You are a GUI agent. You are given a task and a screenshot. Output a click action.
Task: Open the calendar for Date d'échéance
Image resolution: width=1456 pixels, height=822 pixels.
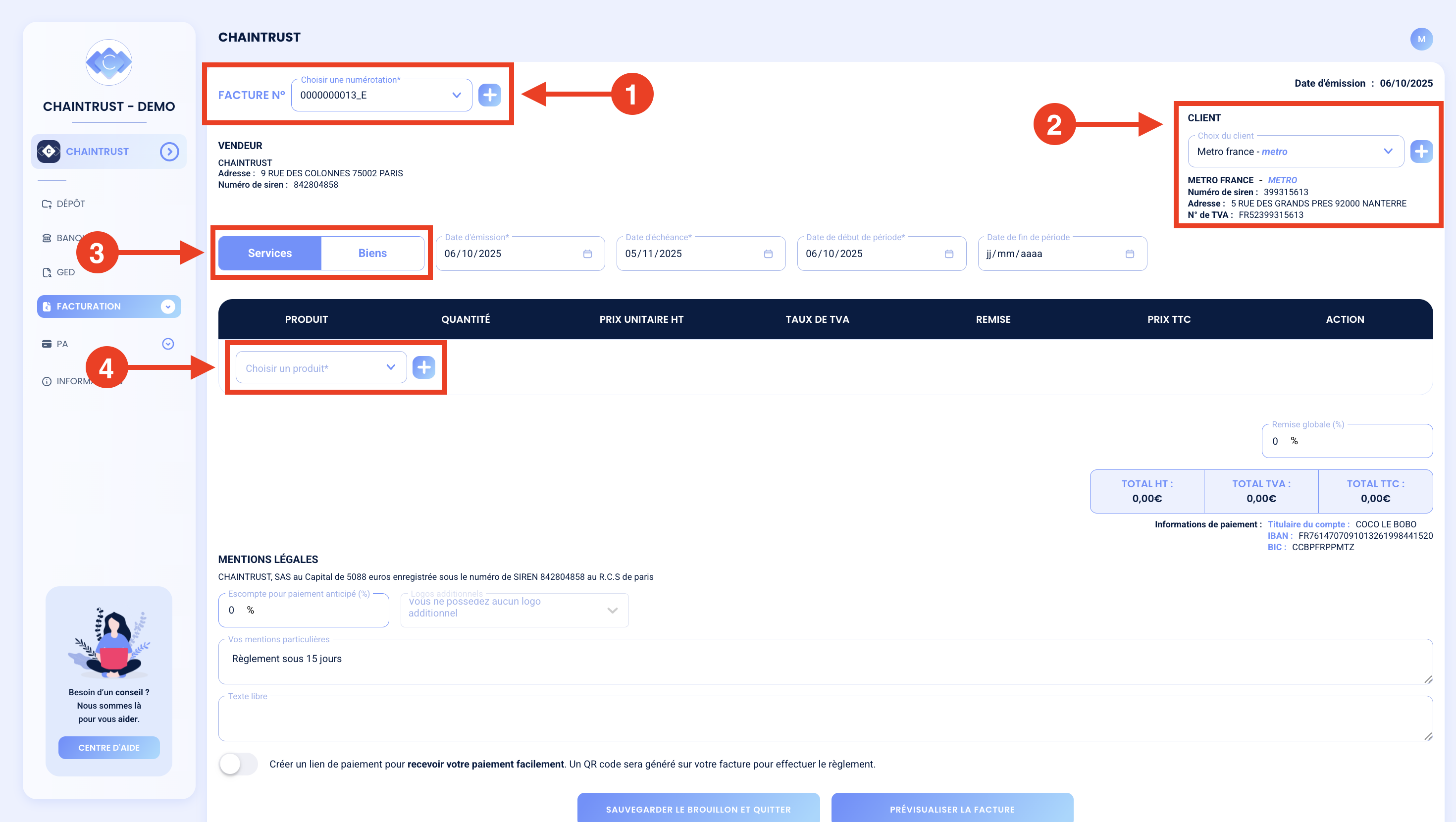pyautogui.click(x=768, y=254)
